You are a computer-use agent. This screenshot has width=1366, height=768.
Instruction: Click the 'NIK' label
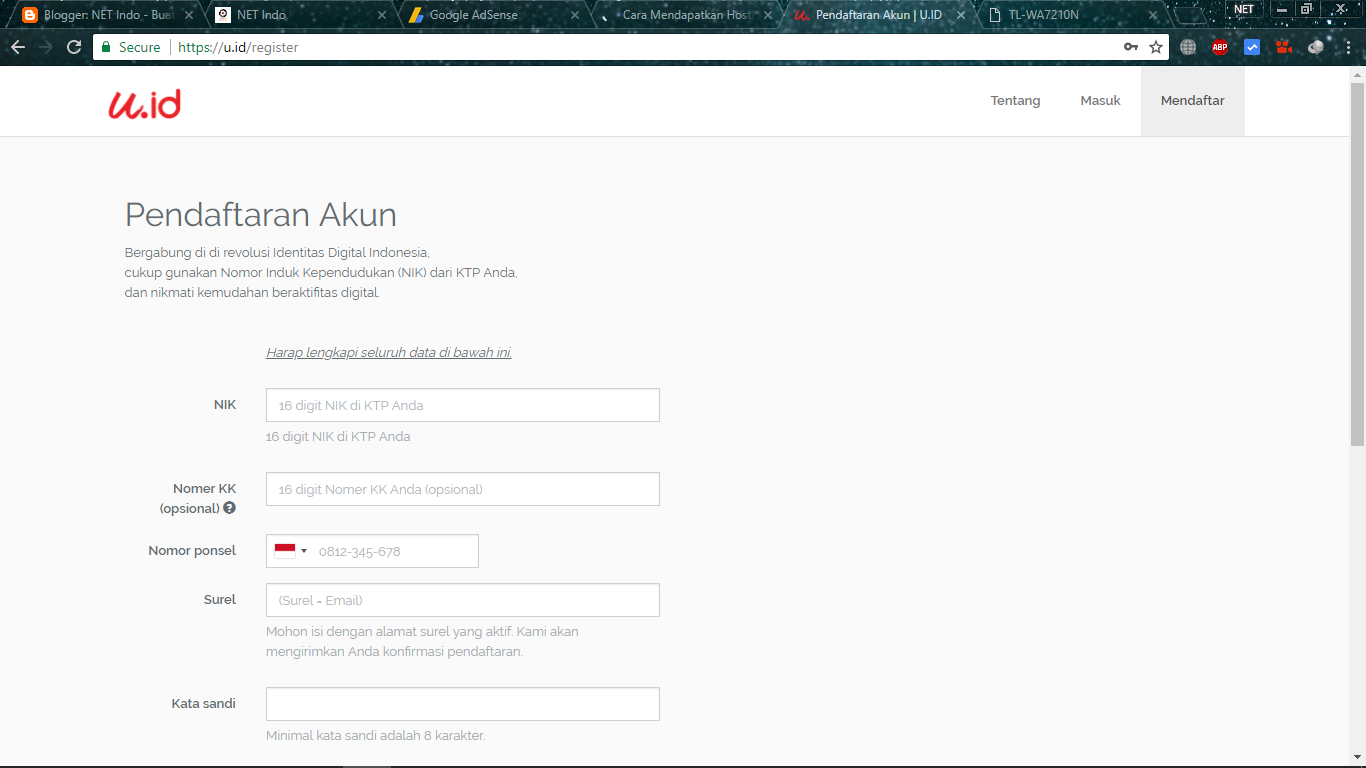coord(225,405)
